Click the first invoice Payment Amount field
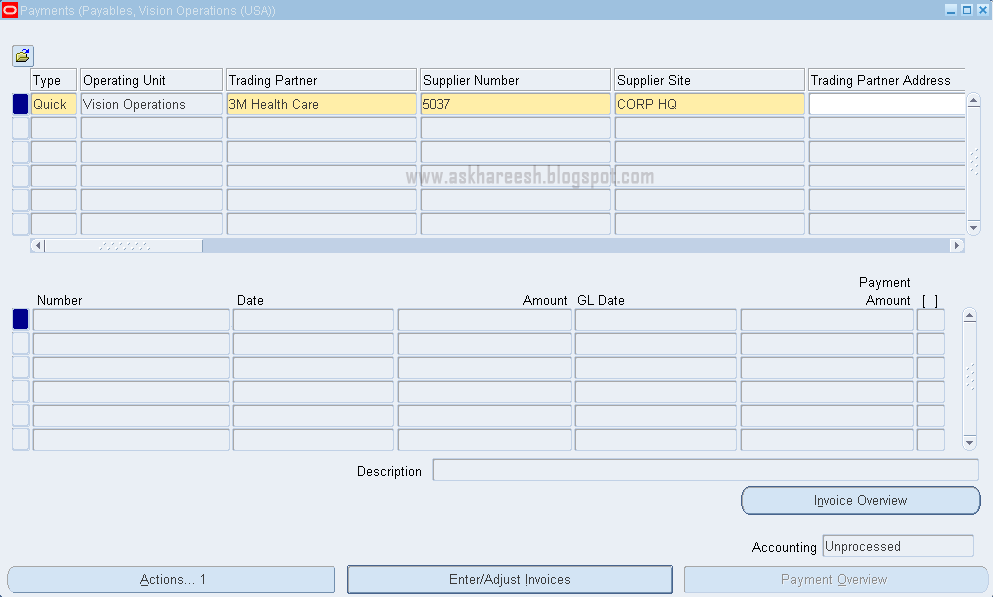The width and height of the screenshot is (993, 597). coord(827,320)
